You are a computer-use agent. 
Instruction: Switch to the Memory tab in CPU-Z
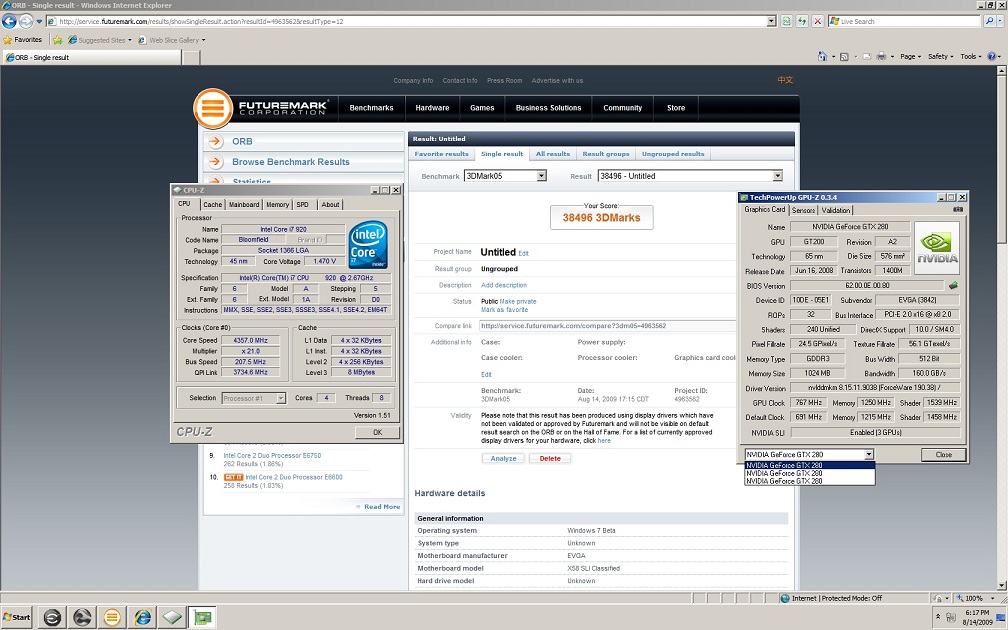[x=277, y=204]
